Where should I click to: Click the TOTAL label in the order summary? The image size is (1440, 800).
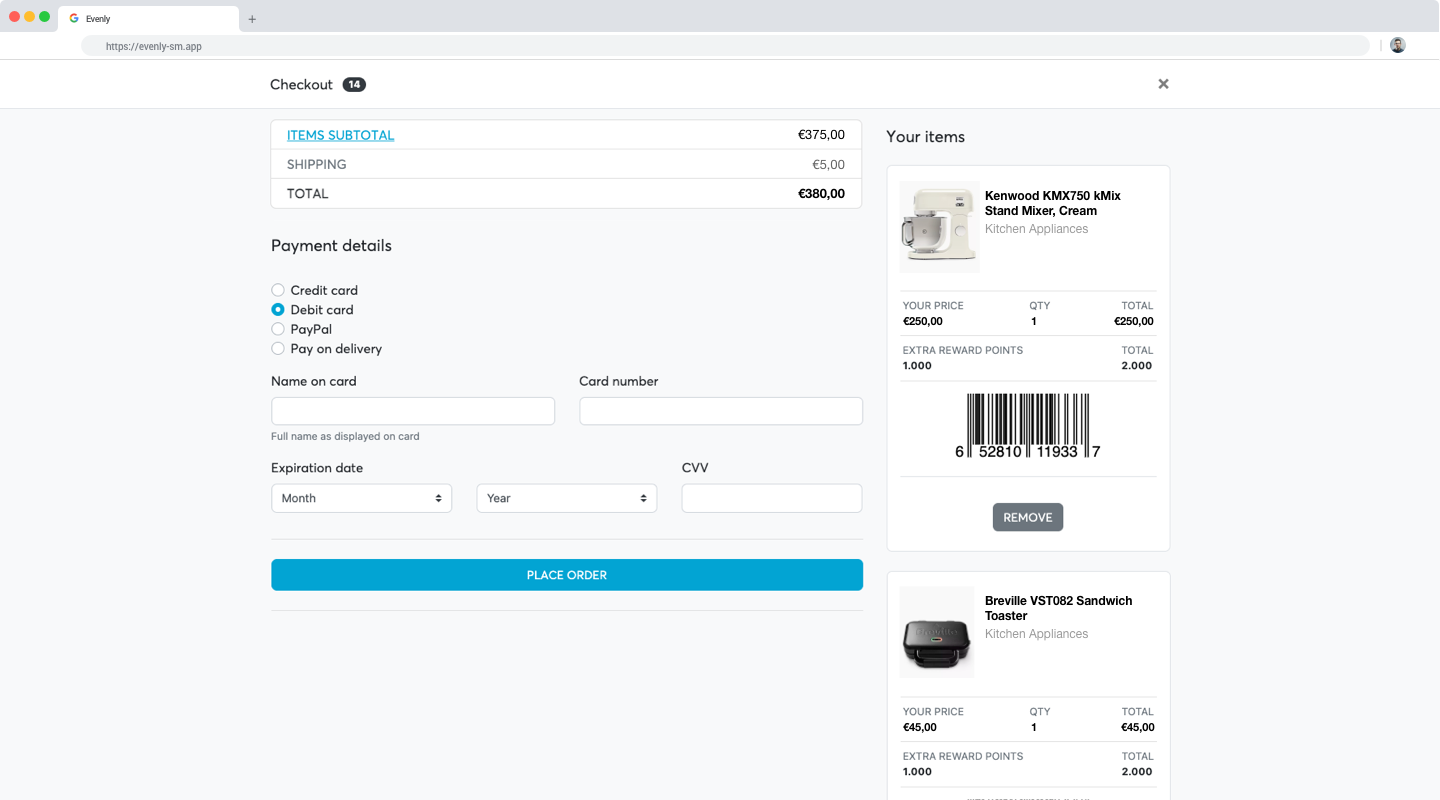[x=307, y=194]
